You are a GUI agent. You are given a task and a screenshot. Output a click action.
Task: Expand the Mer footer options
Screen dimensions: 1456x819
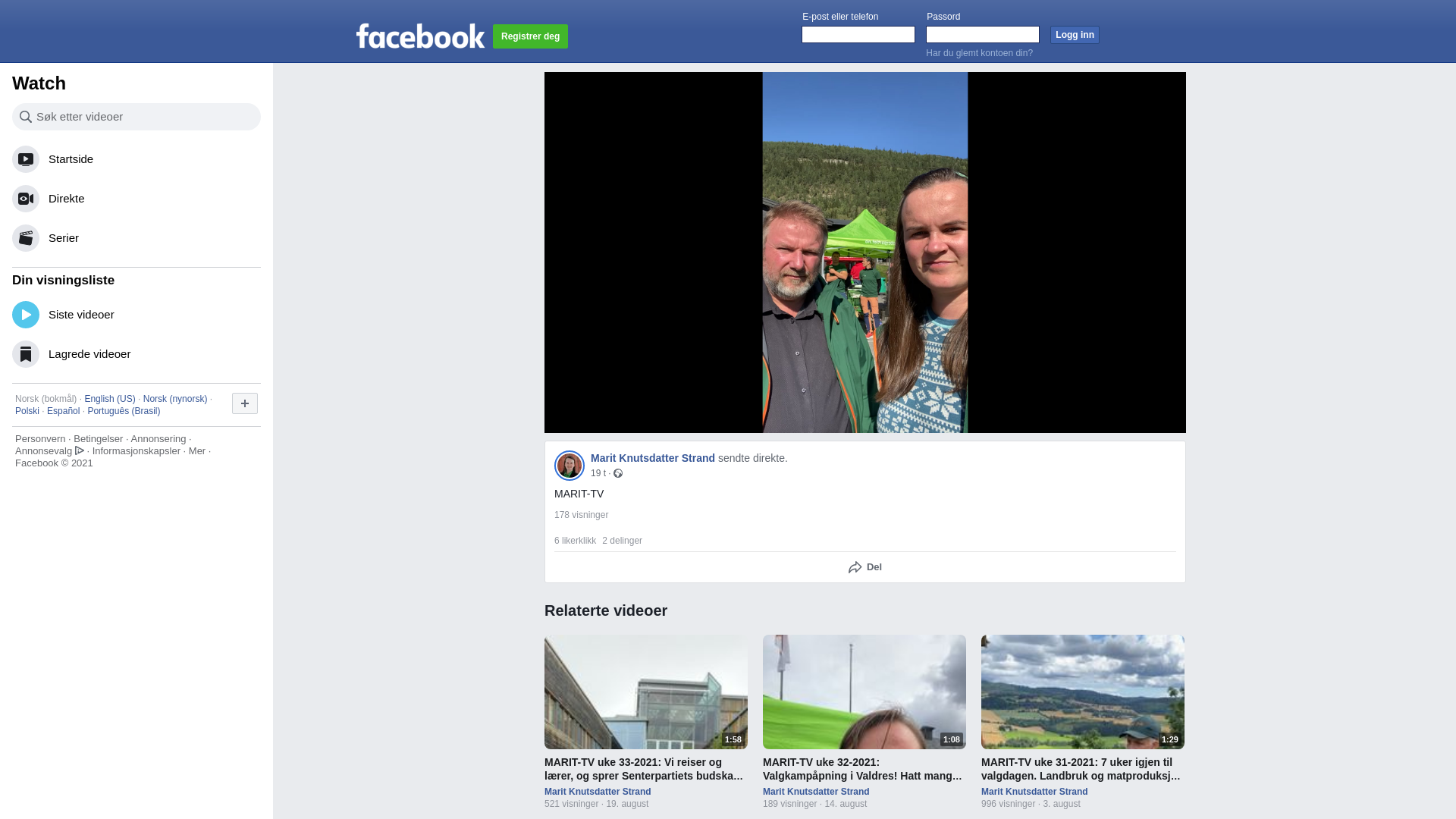tap(197, 451)
